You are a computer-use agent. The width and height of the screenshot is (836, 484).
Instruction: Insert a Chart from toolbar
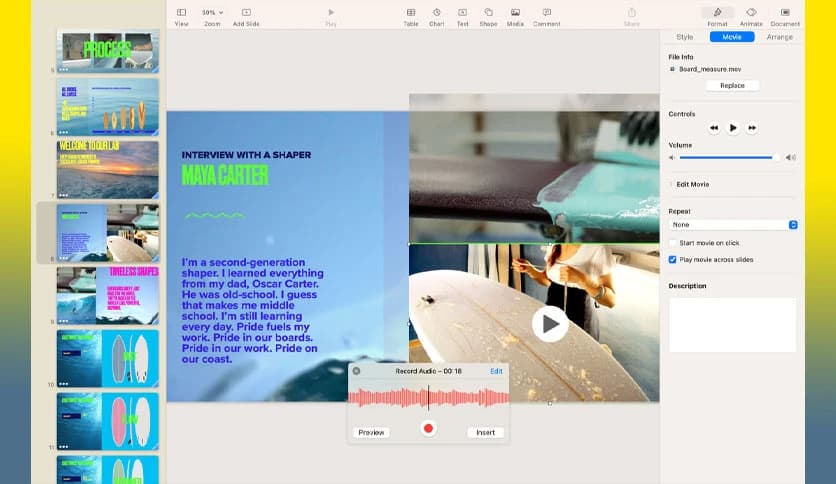pyautogui.click(x=437, y=15)
